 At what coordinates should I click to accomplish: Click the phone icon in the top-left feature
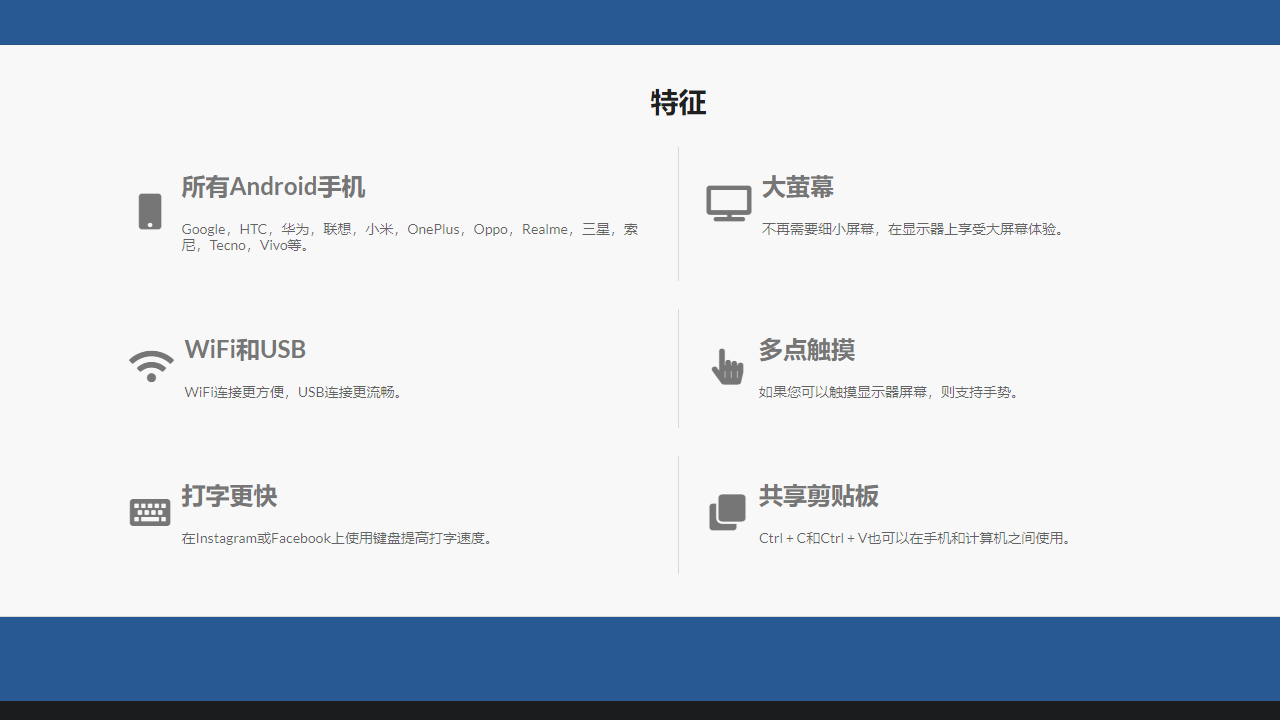click(x=149, y=211)
